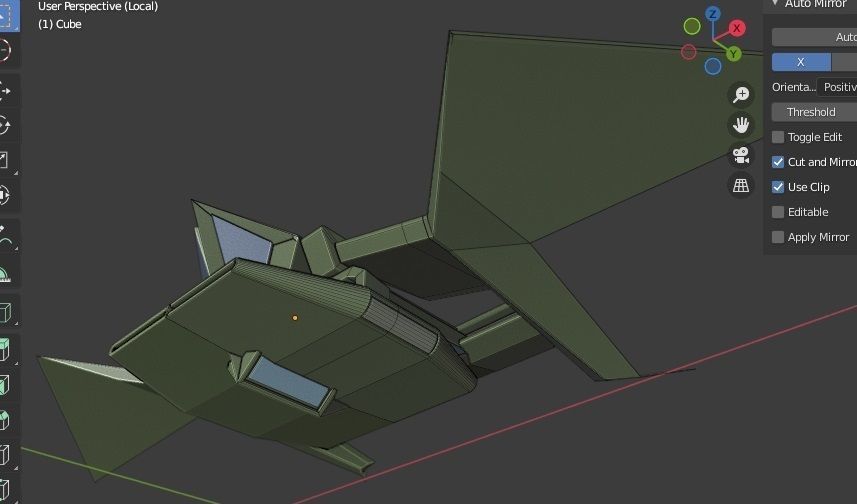Select the Select Box tool

click(8, 16)
